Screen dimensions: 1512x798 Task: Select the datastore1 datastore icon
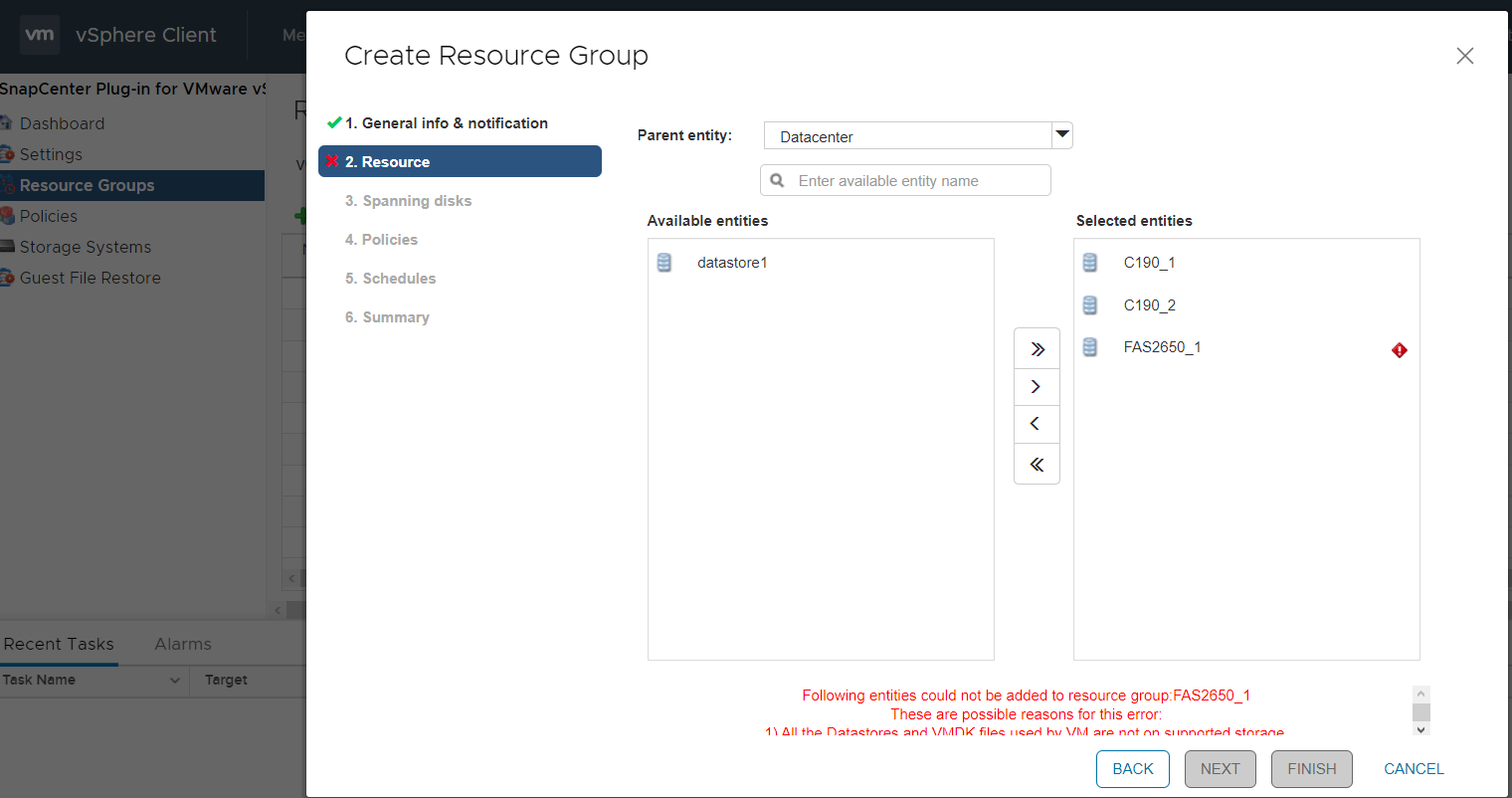click(x=664, y=263)
